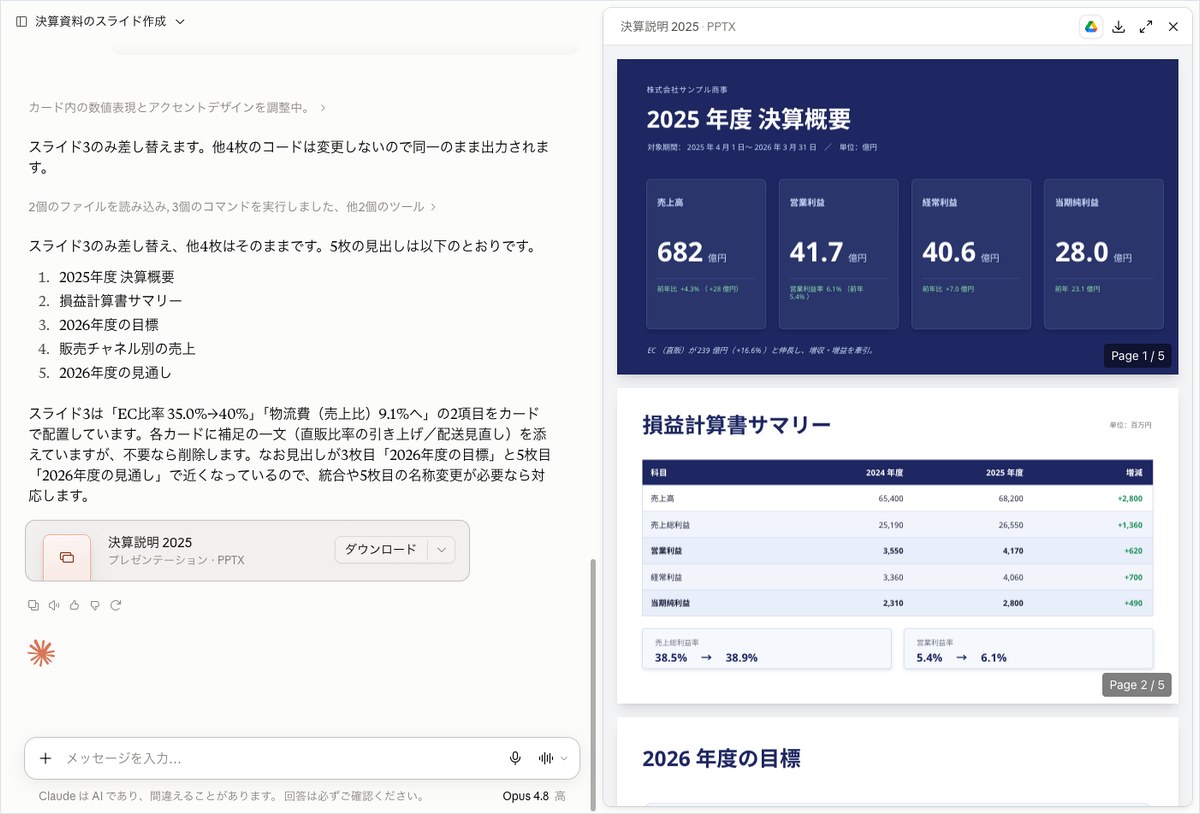Select the 当期純利益 28.0 億円 card
Screen dimensions: 1200x814
1103,254
